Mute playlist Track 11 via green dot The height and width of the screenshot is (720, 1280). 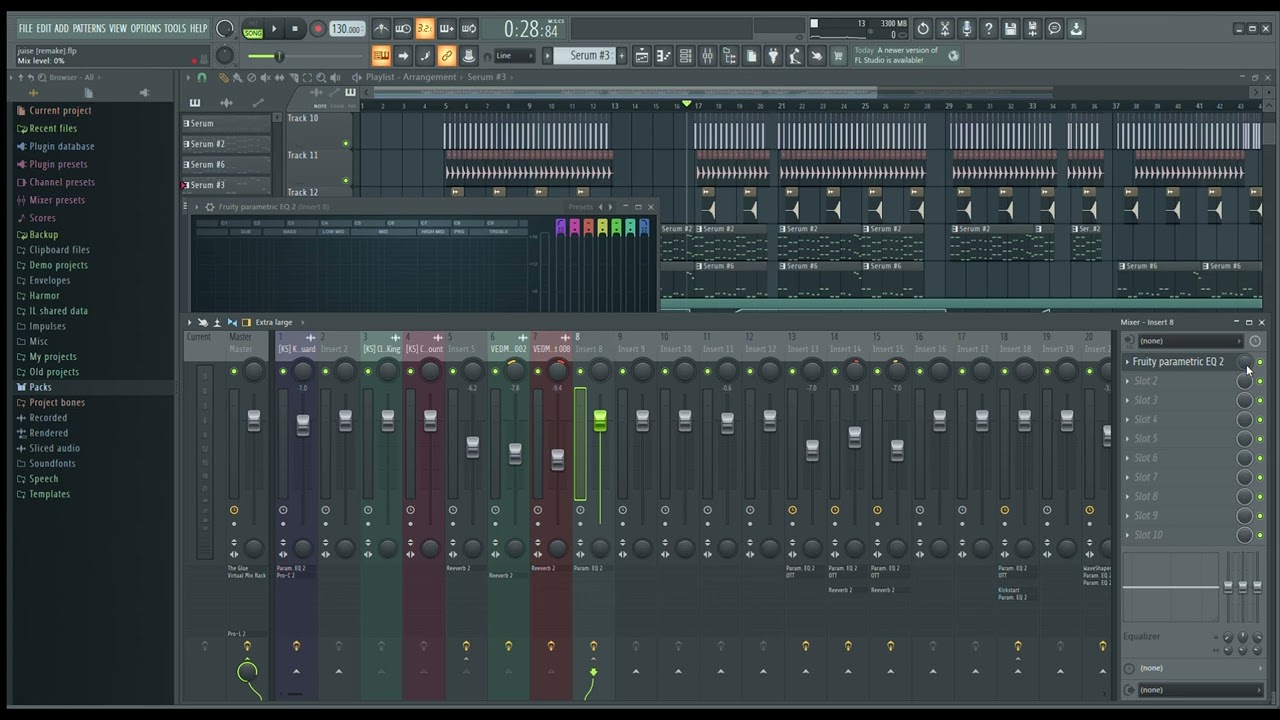[346, 180]
